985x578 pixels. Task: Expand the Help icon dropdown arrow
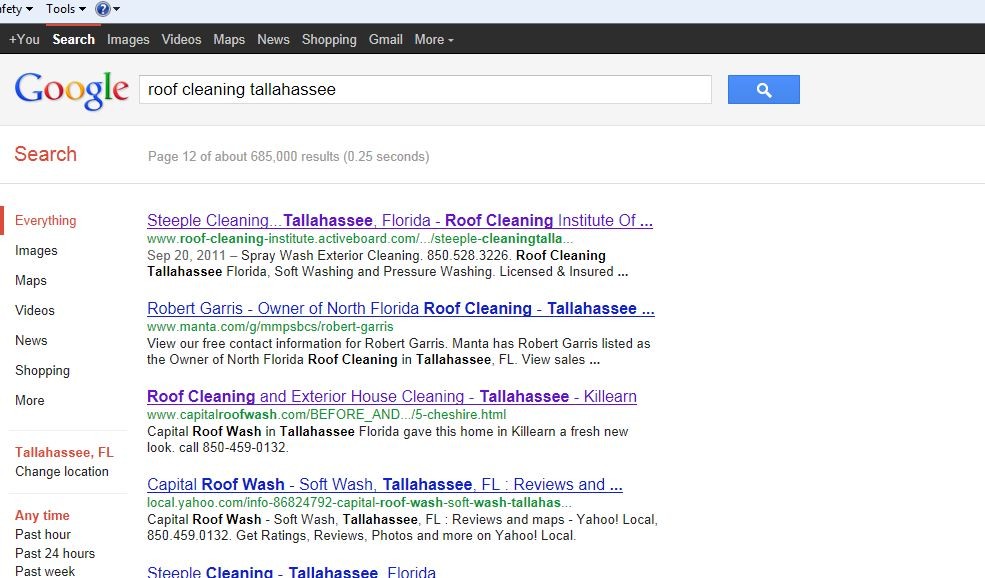pyautogui.click(x=117, y=9)
